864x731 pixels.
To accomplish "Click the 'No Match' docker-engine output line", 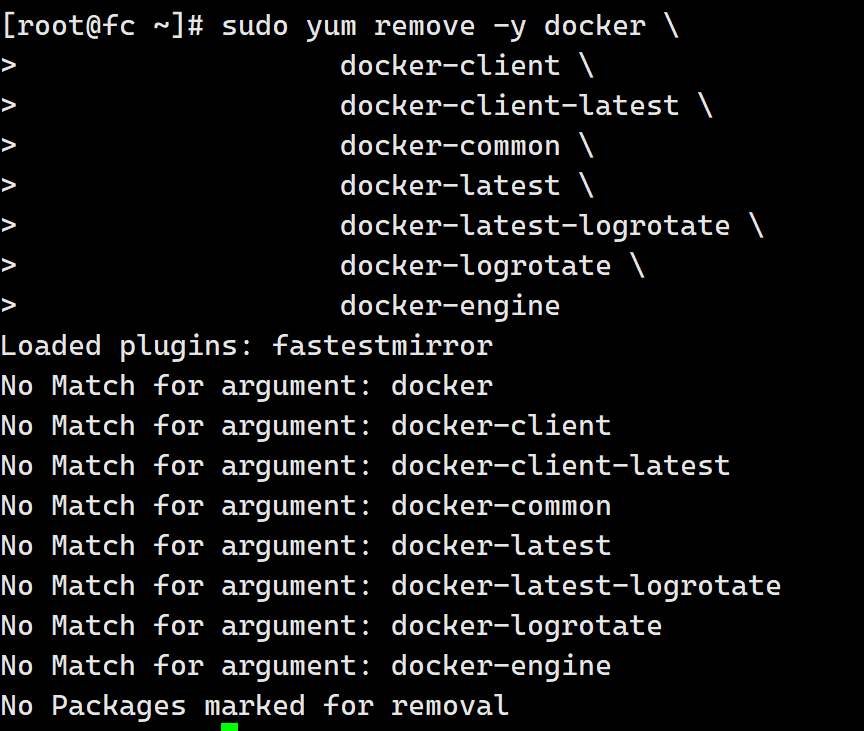I will click(x=306, y=667).
